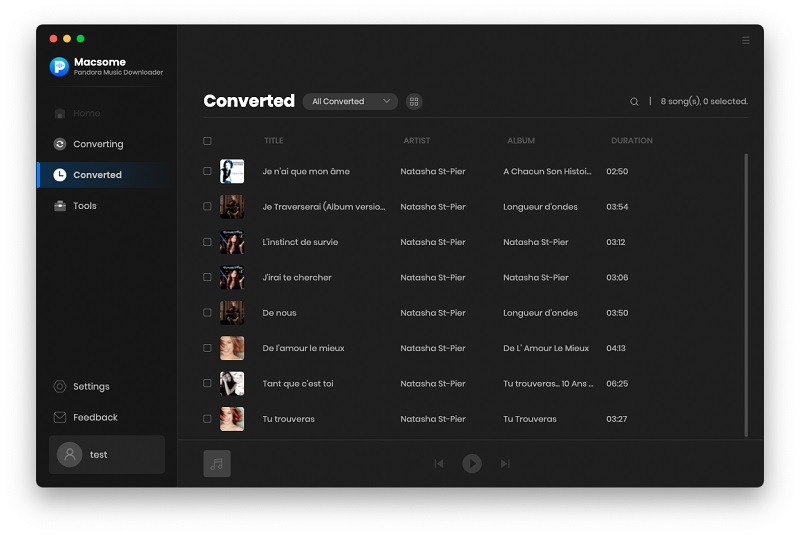This screenshot has width=800, height=535.
Task: Check the box for Je n'ai que mon âme
Action: (x=207, y=171)
